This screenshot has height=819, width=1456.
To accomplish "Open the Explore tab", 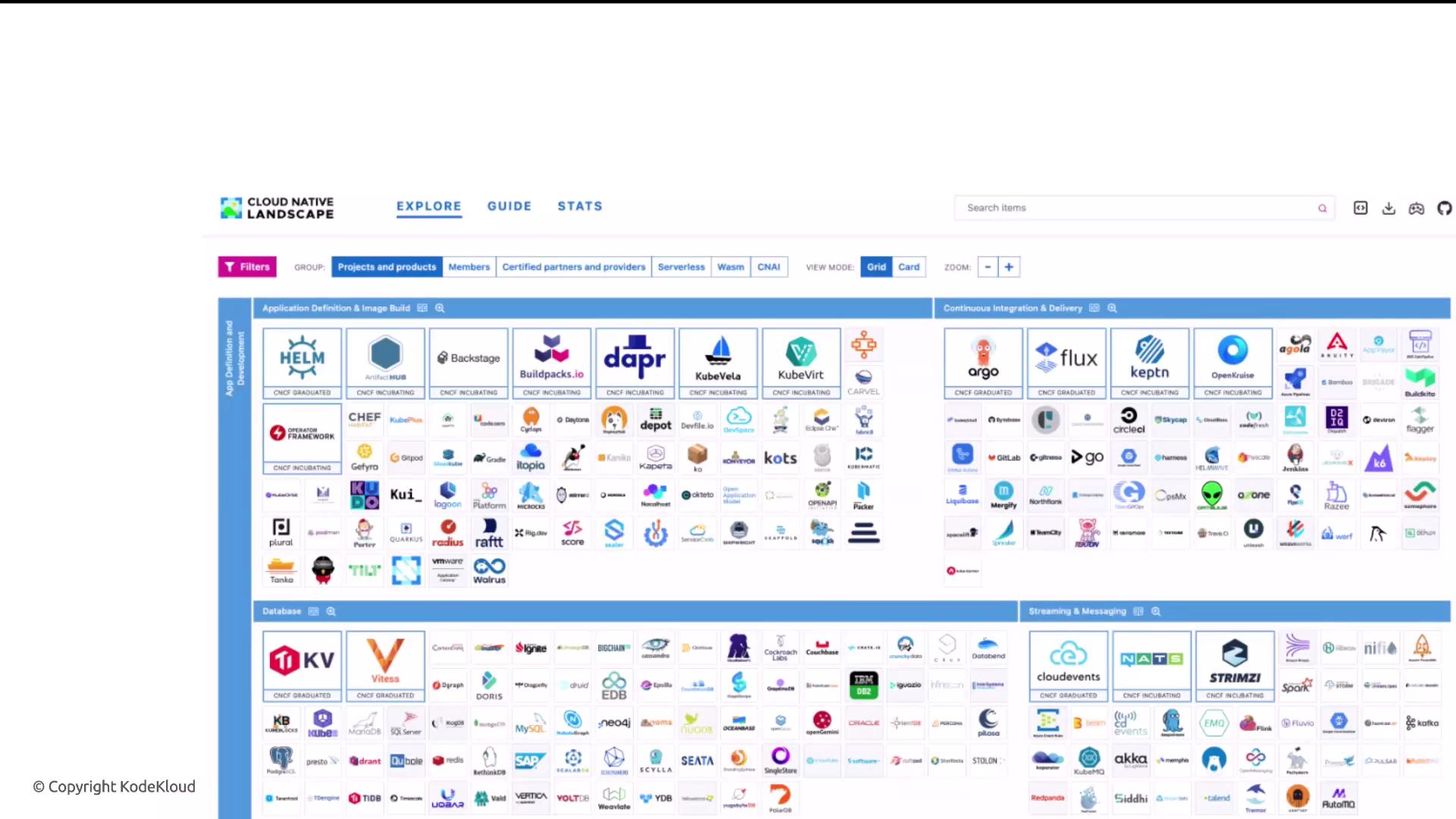I will (x=428, y=206).
